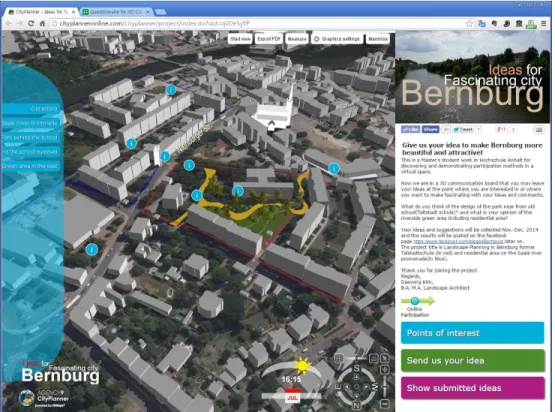Click the museum building extension icon
The image size is (555, 412).
pyautogui.click(x=519, y=23)
